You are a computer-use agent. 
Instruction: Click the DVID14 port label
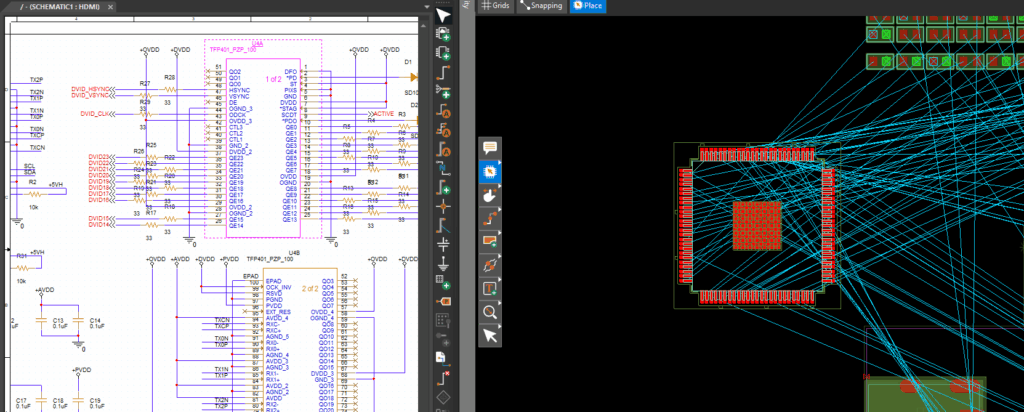[99, 225]
